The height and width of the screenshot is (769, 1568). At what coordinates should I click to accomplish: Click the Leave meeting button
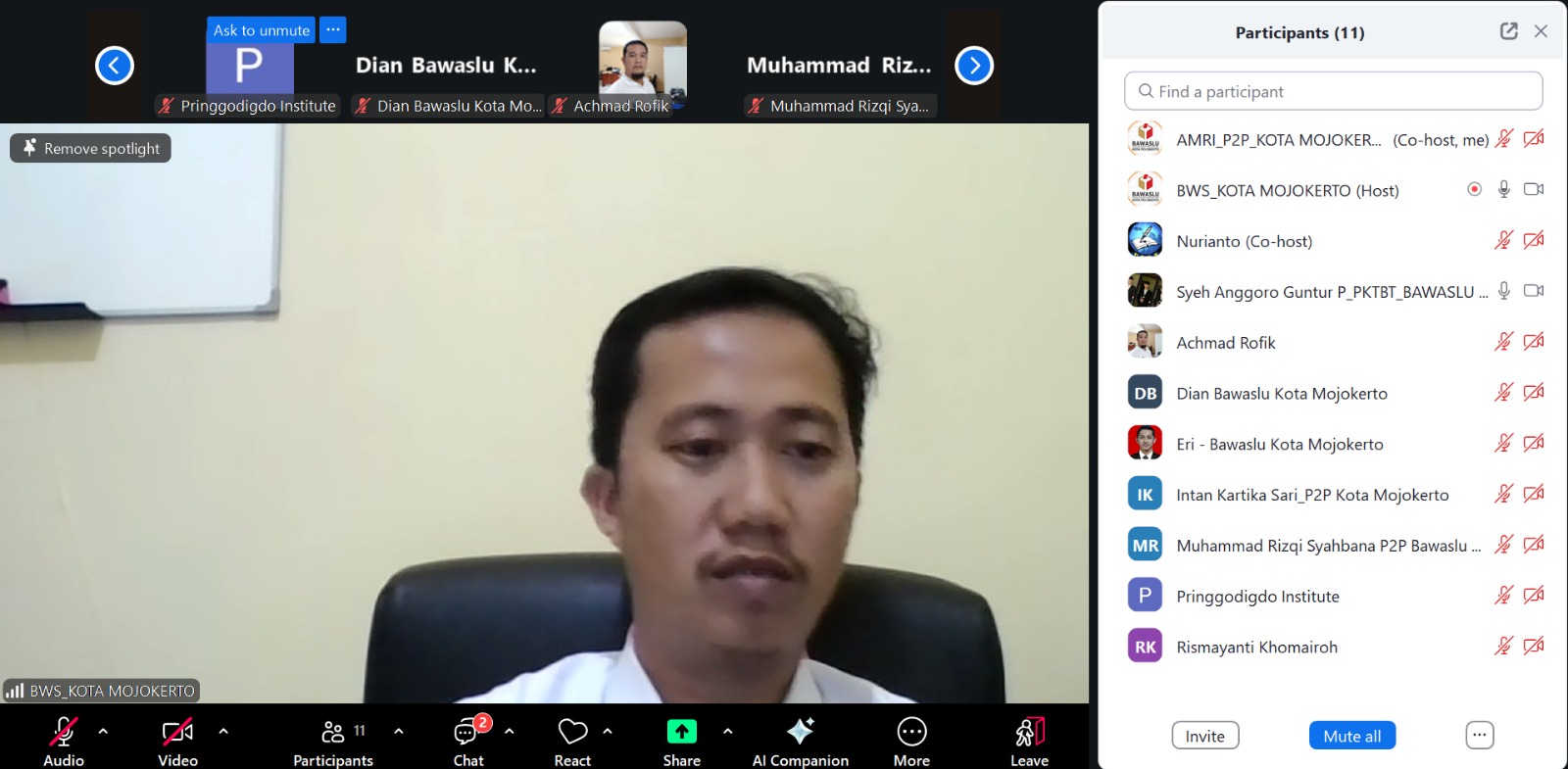1030,742
